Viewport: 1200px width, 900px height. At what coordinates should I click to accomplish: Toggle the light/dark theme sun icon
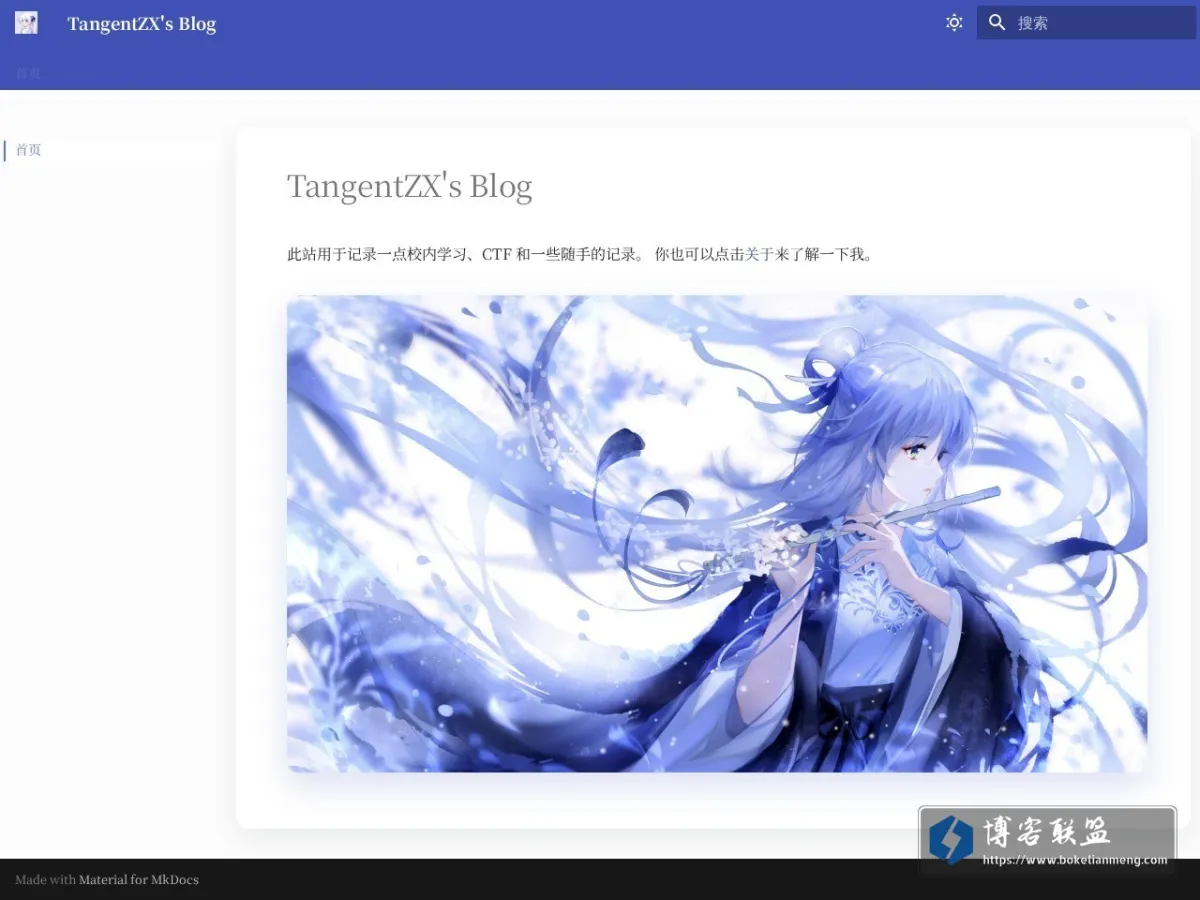tap(954, 23)
